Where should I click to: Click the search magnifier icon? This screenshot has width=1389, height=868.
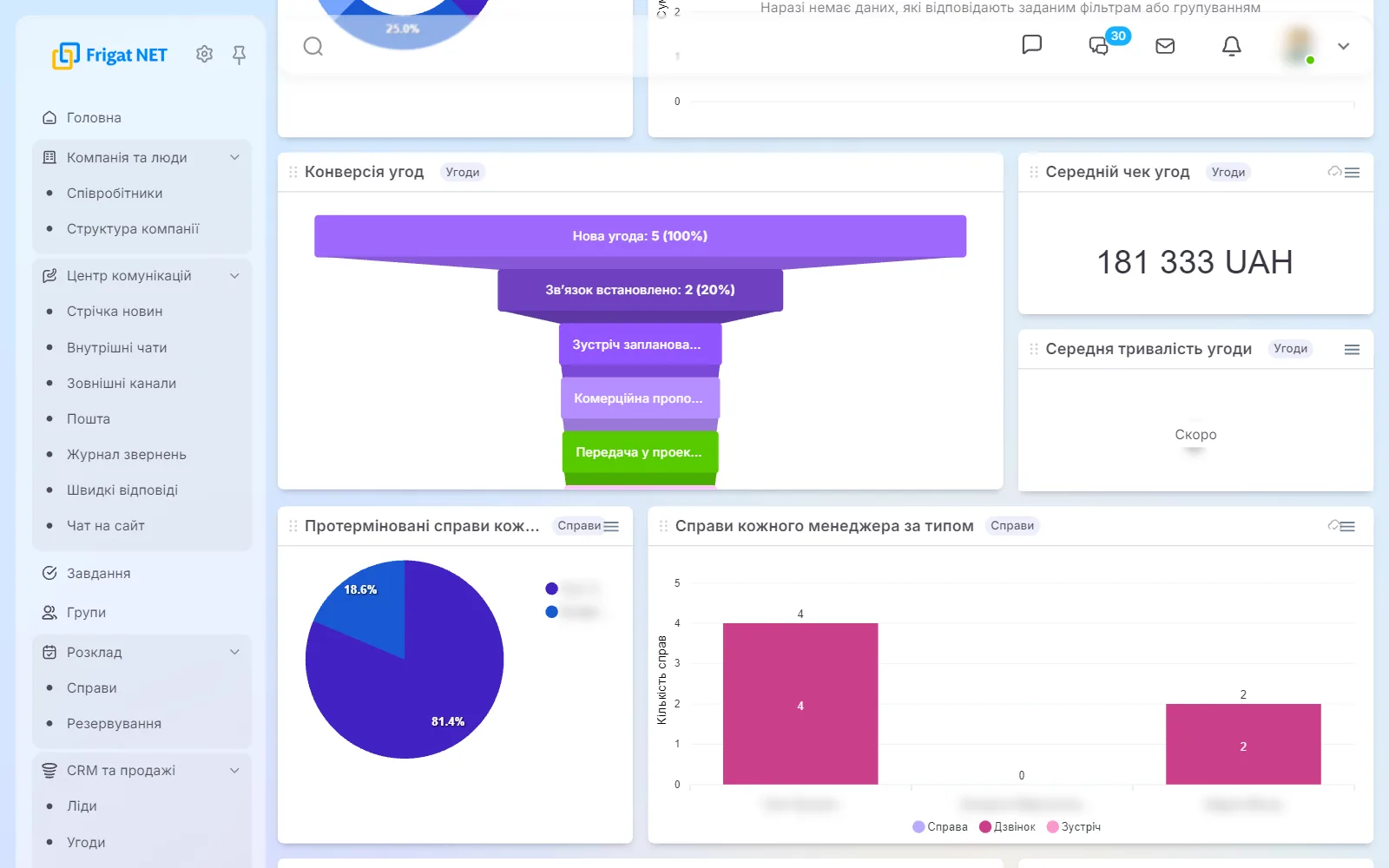point(313,46)
